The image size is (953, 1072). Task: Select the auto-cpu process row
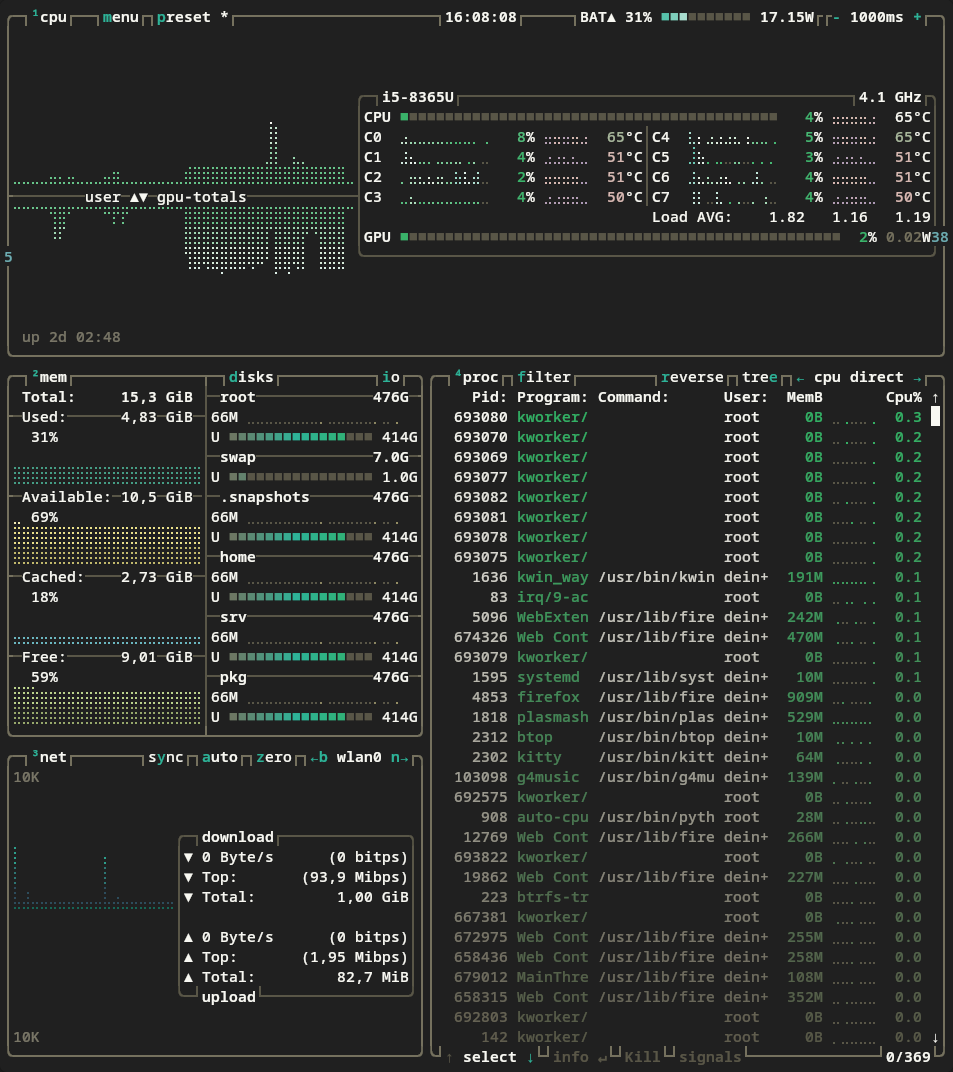tap(688, 817)
